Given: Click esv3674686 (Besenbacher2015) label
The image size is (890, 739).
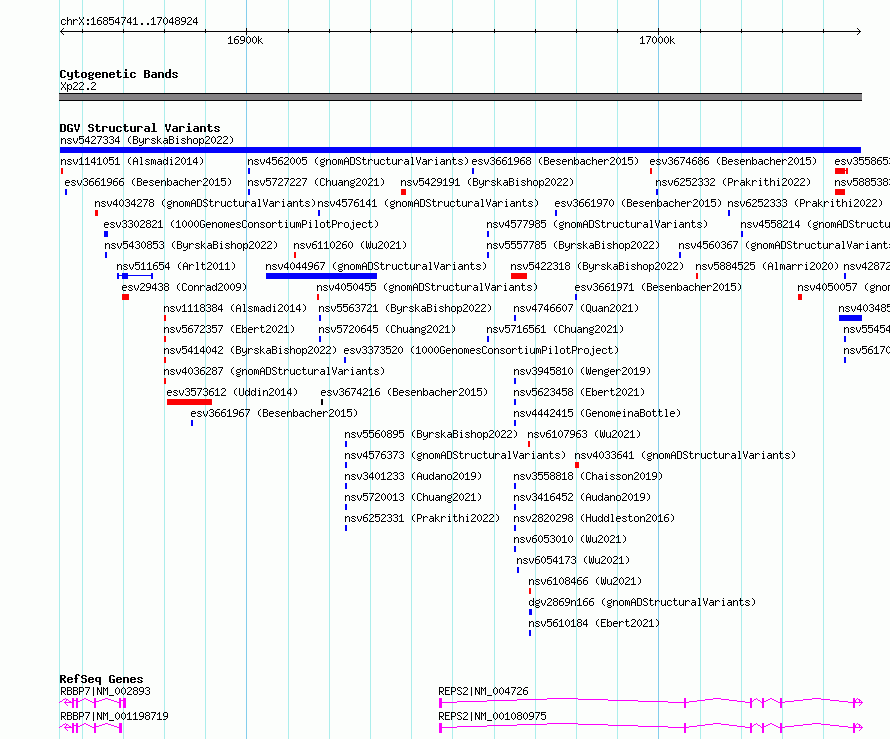Looking at the screenshot, I should coord(733,161).
